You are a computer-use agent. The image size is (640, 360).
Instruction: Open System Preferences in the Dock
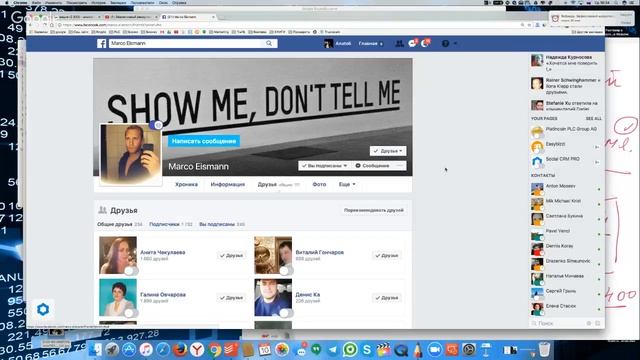(x=469, y=350)
